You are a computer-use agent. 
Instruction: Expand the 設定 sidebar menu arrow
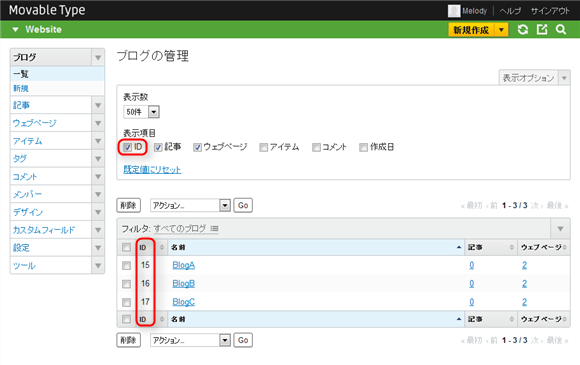[98, 247]
